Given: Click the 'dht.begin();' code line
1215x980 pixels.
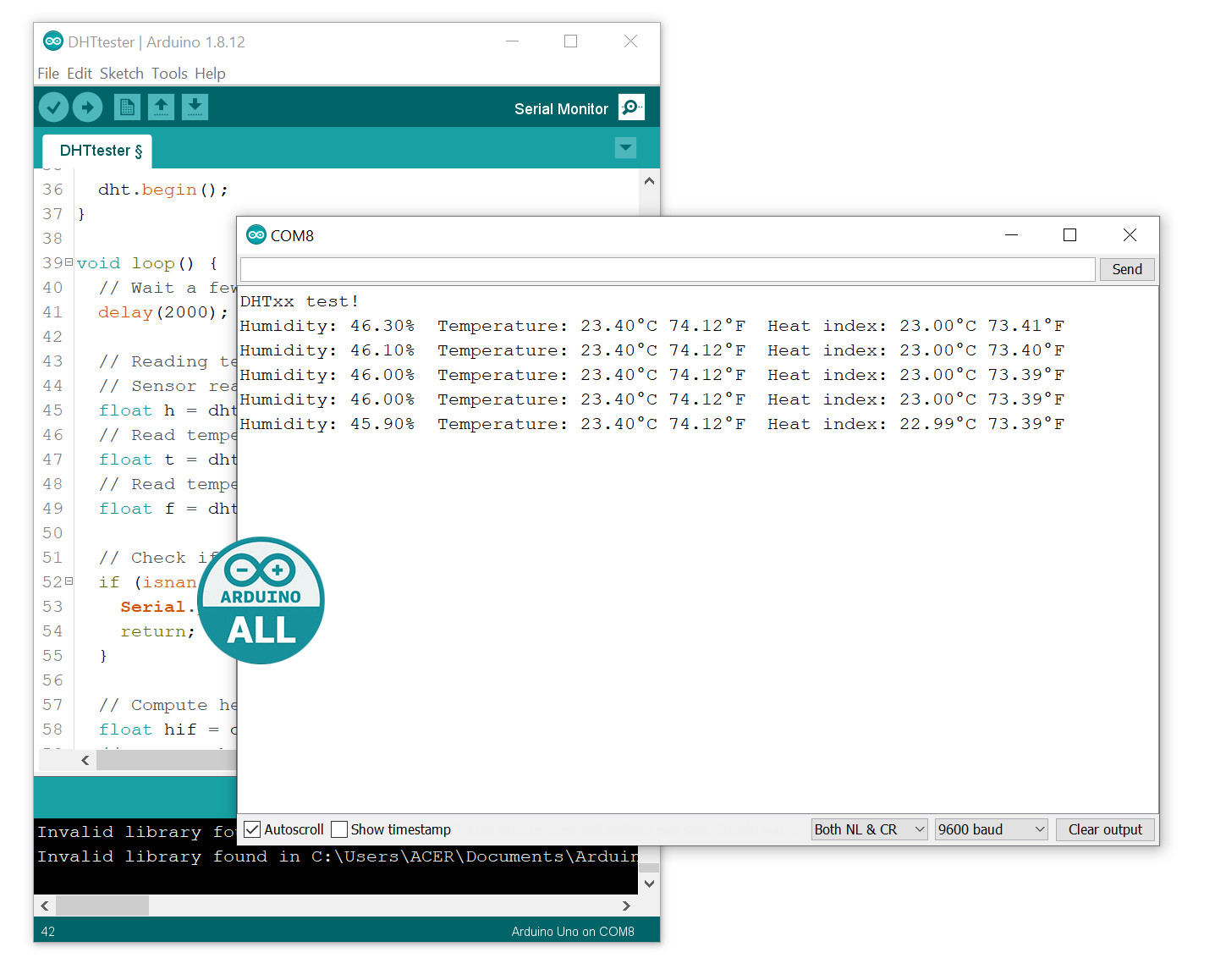Looking at the screenshot, I should 163,190.
